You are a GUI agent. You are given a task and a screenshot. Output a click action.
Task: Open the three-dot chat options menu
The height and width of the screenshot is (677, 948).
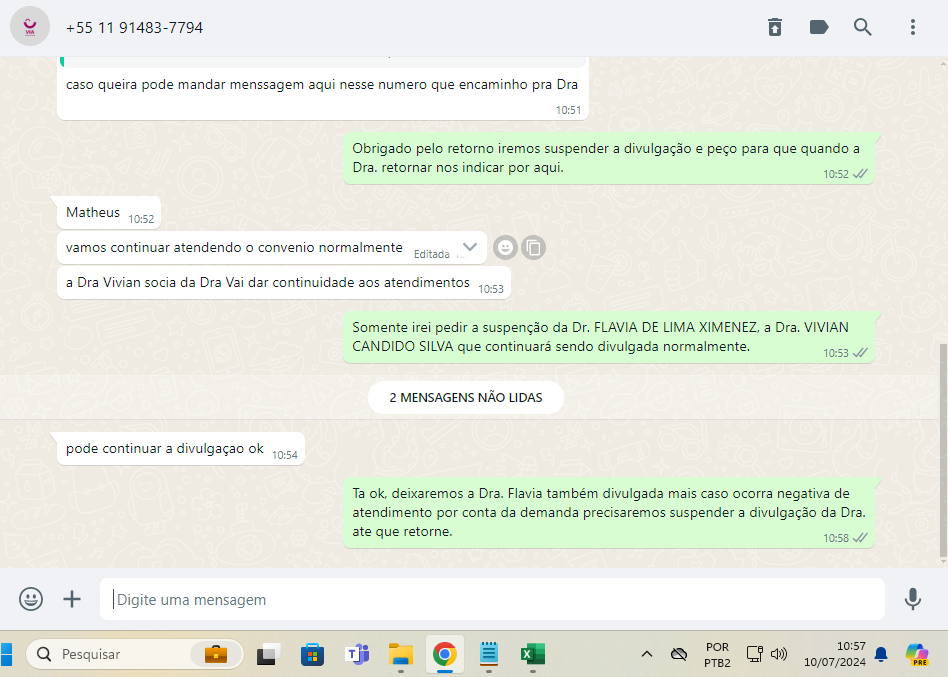pos(913,27)
